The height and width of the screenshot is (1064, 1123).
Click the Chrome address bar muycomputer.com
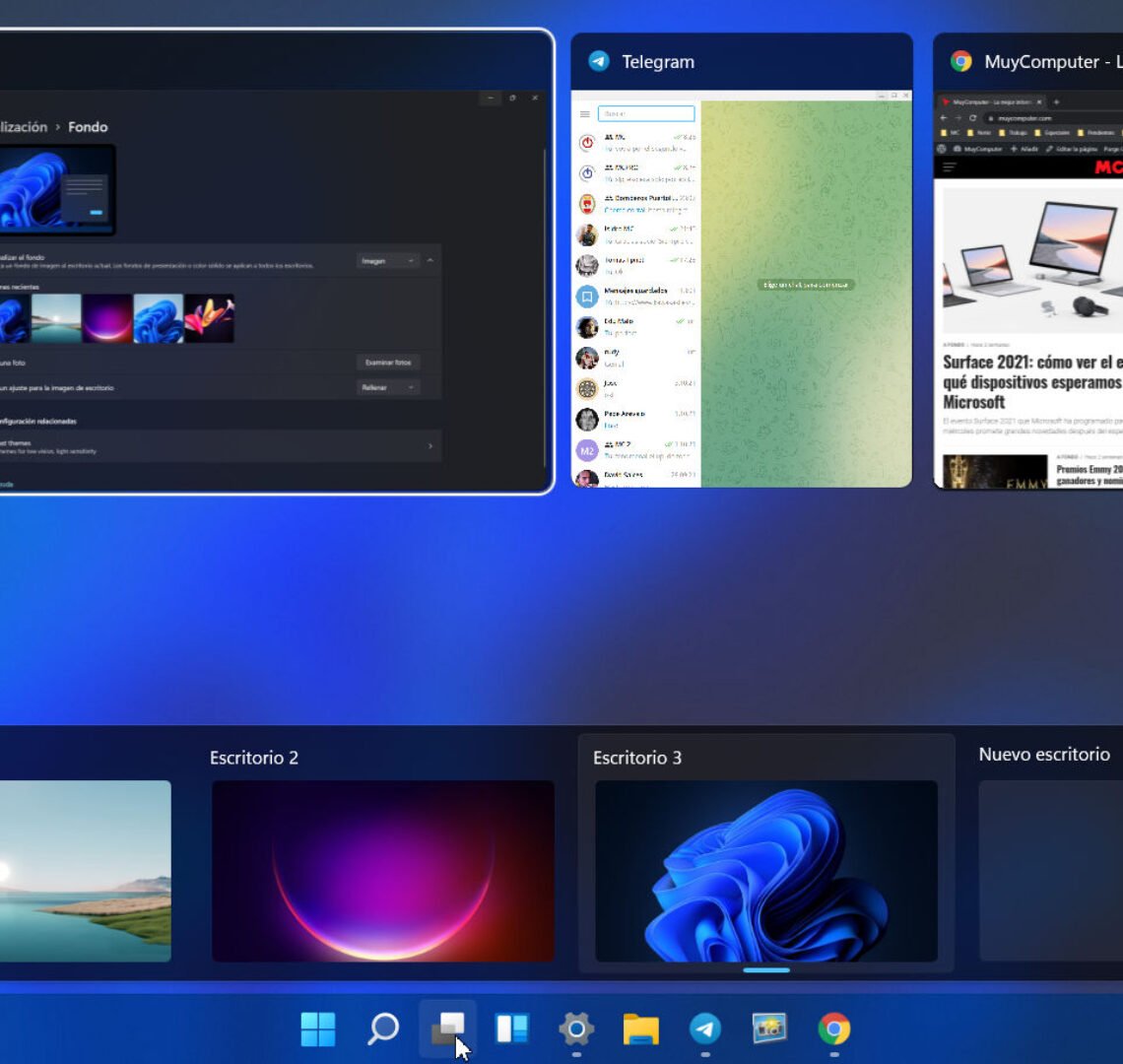(x=1053, y=118)
